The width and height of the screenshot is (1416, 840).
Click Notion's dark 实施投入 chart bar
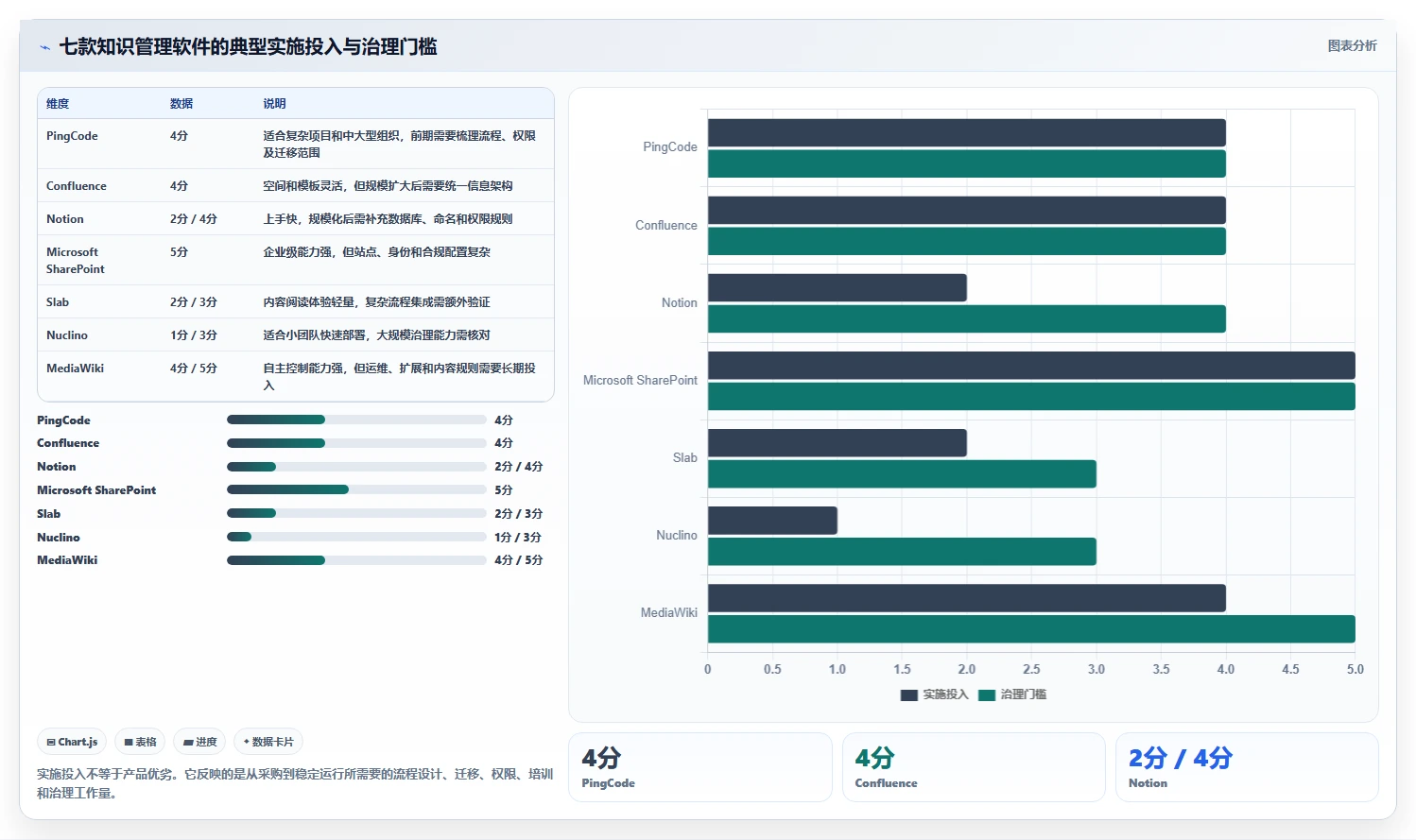(838, 288)
